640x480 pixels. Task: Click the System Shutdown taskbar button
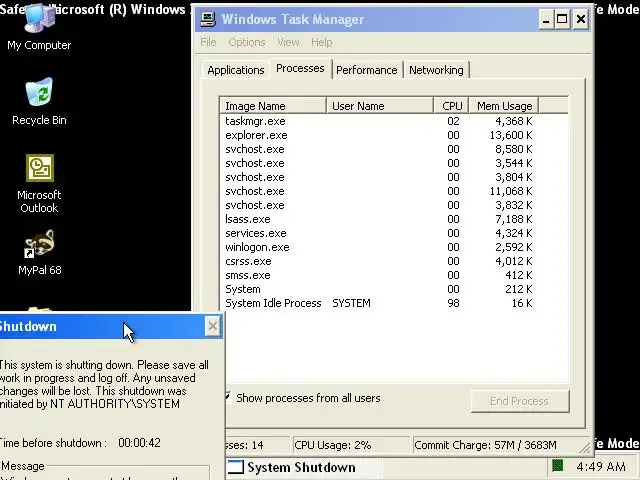point(304,467)
